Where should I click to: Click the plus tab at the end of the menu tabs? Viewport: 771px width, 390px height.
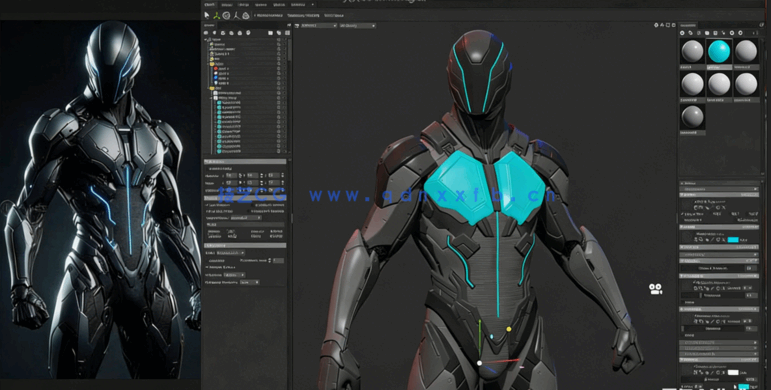(x=313, y=4)
